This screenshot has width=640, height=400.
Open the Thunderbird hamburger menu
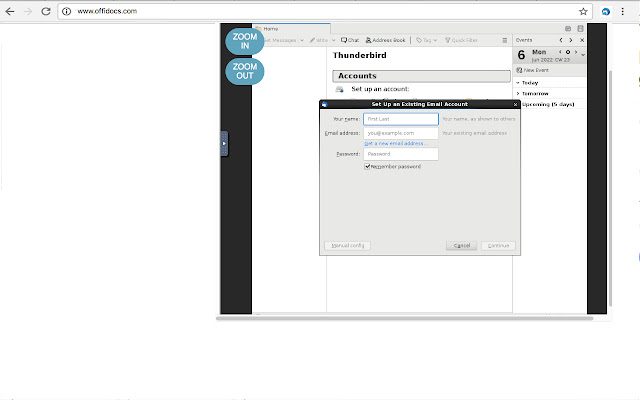tap(504, 40)
